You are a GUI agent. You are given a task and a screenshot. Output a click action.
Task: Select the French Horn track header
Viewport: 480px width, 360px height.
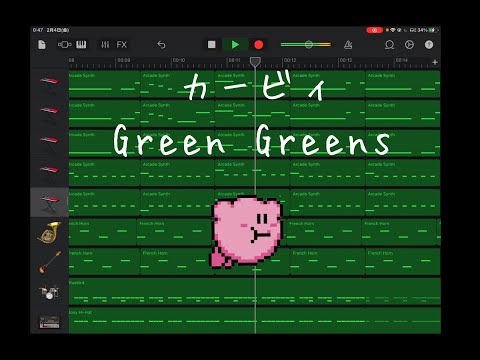pos(49,232)
